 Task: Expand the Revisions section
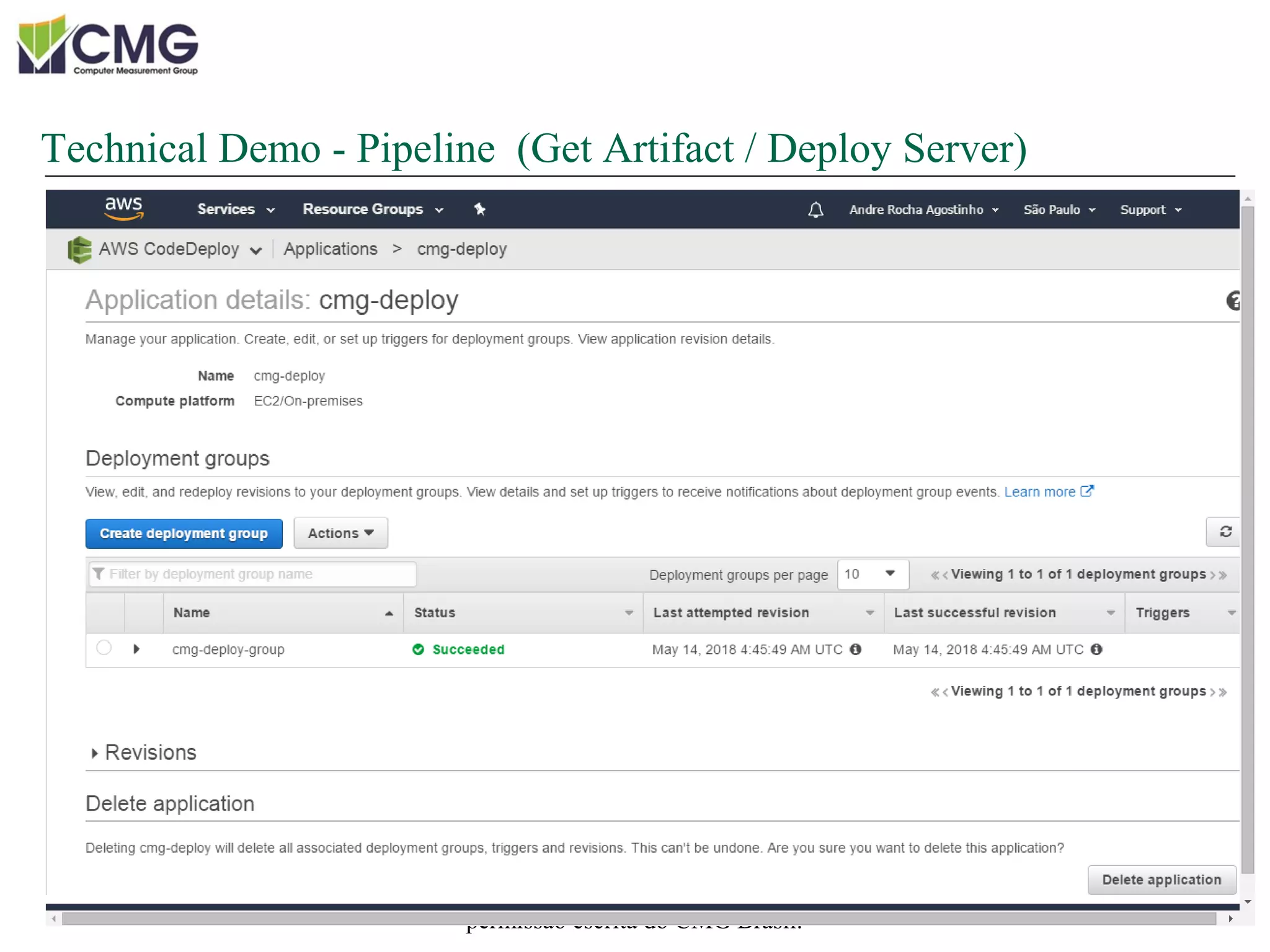pyautogui.click(x=95, y=753)
